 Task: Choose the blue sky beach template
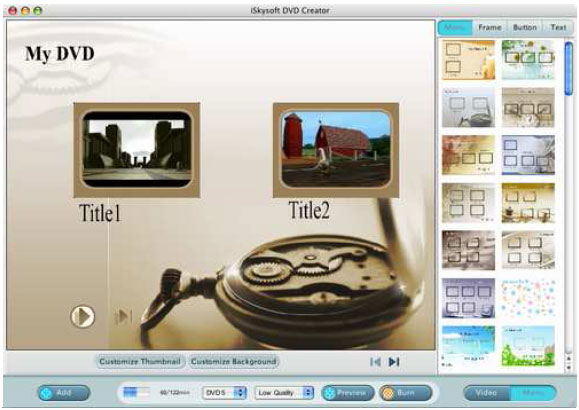(x=469, y=346)
